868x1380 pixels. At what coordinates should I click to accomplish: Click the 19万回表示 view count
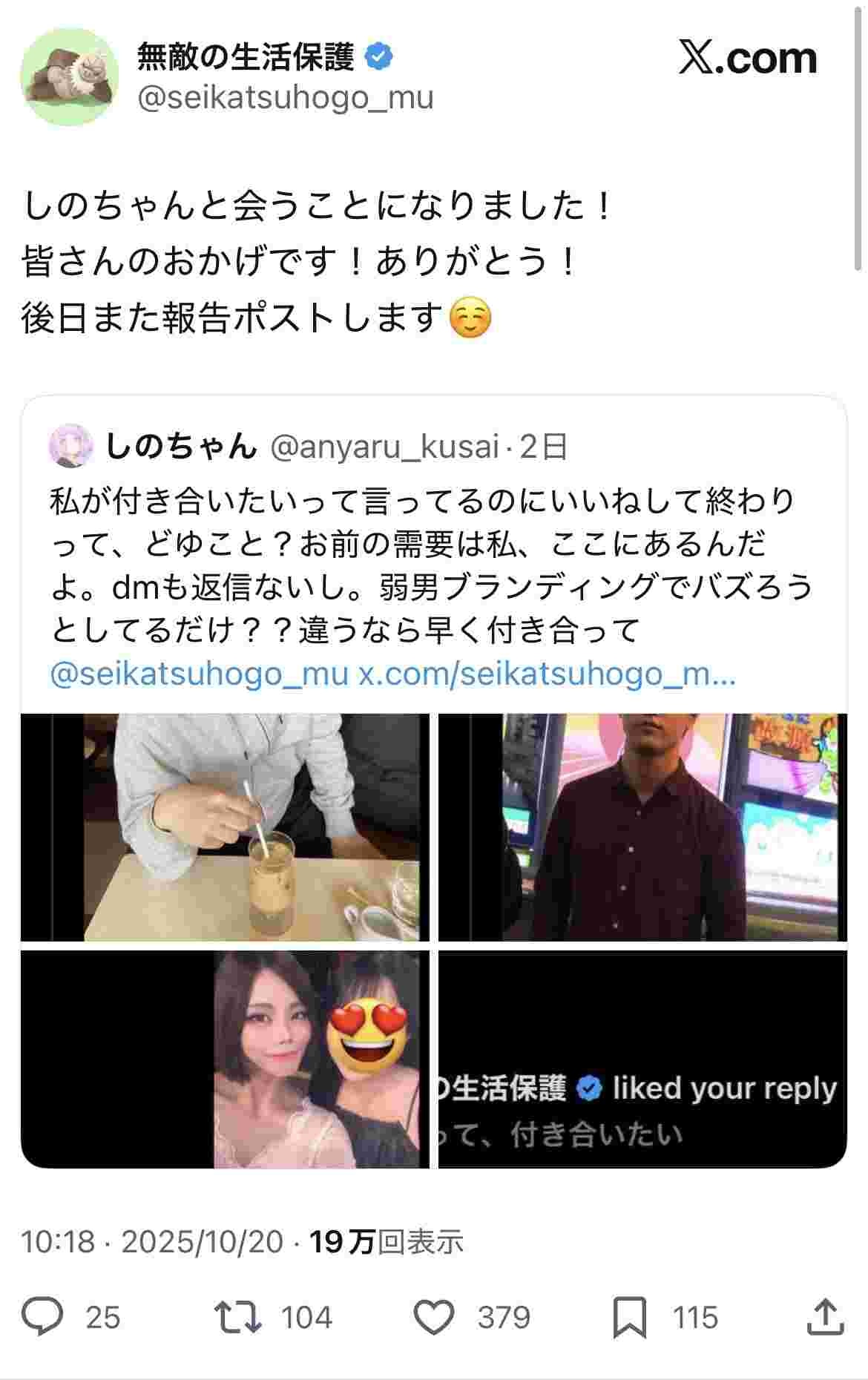387,1241
